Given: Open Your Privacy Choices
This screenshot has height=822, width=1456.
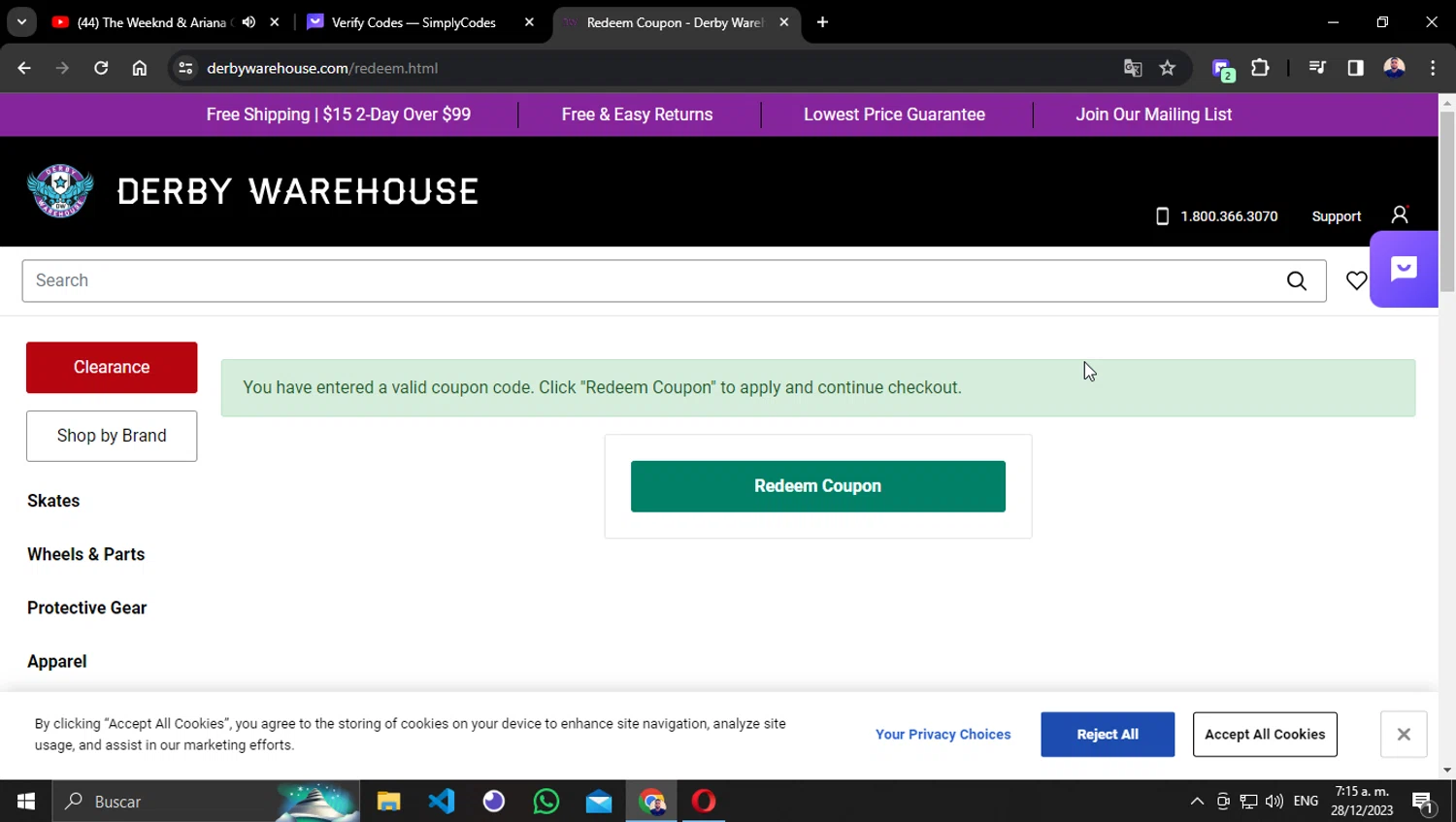Looking at the screenshot, I should click(943, 735).
